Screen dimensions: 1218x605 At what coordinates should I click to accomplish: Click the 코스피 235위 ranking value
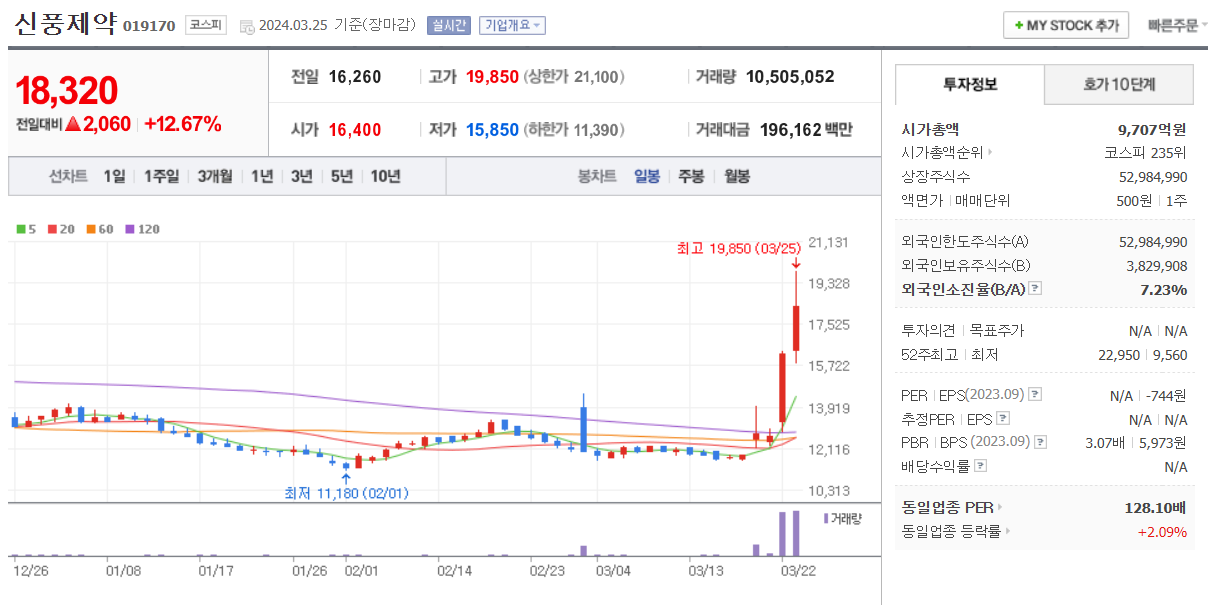[1146, 153]
